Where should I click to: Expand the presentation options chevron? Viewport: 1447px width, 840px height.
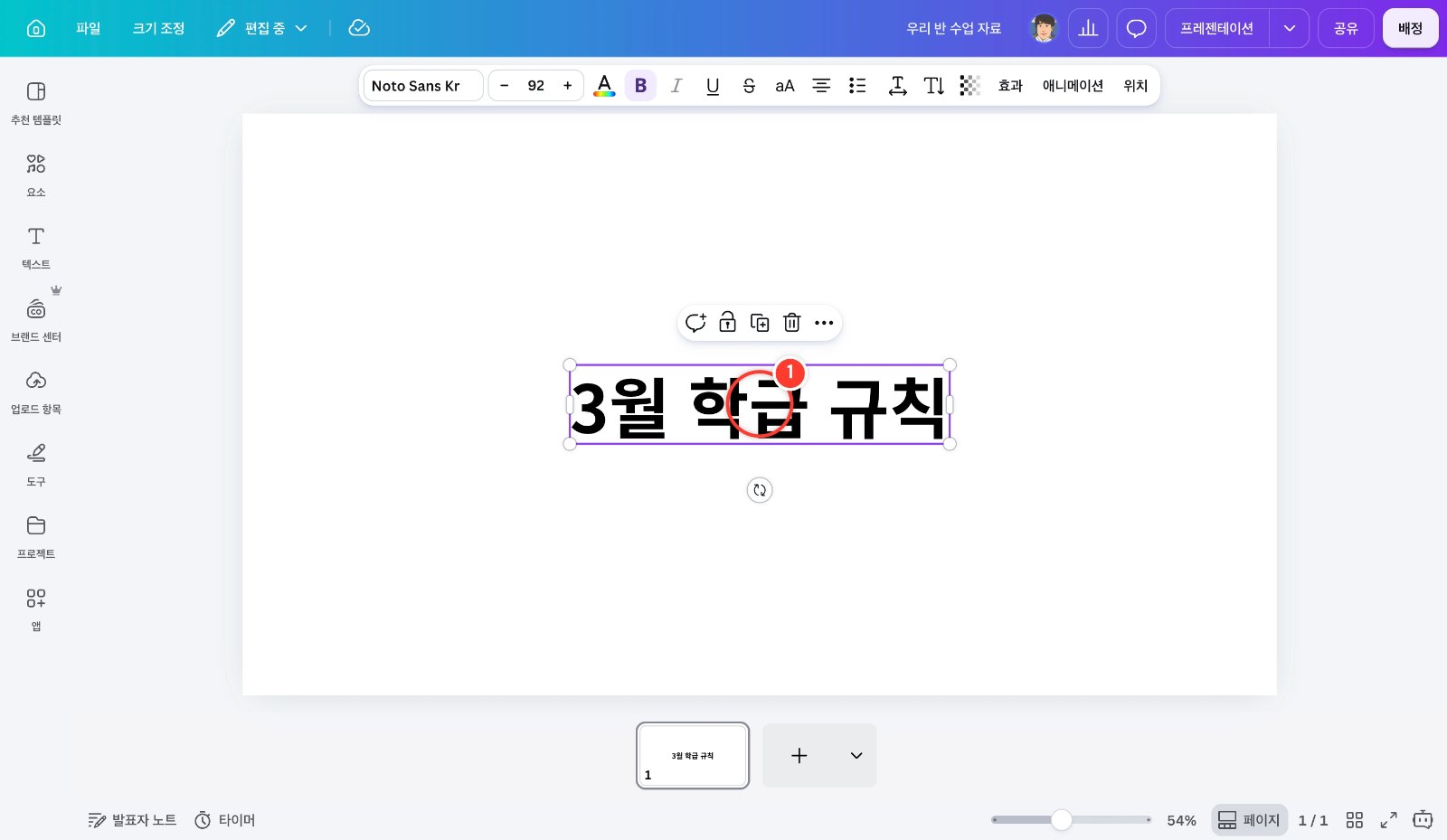[1290, 28]
